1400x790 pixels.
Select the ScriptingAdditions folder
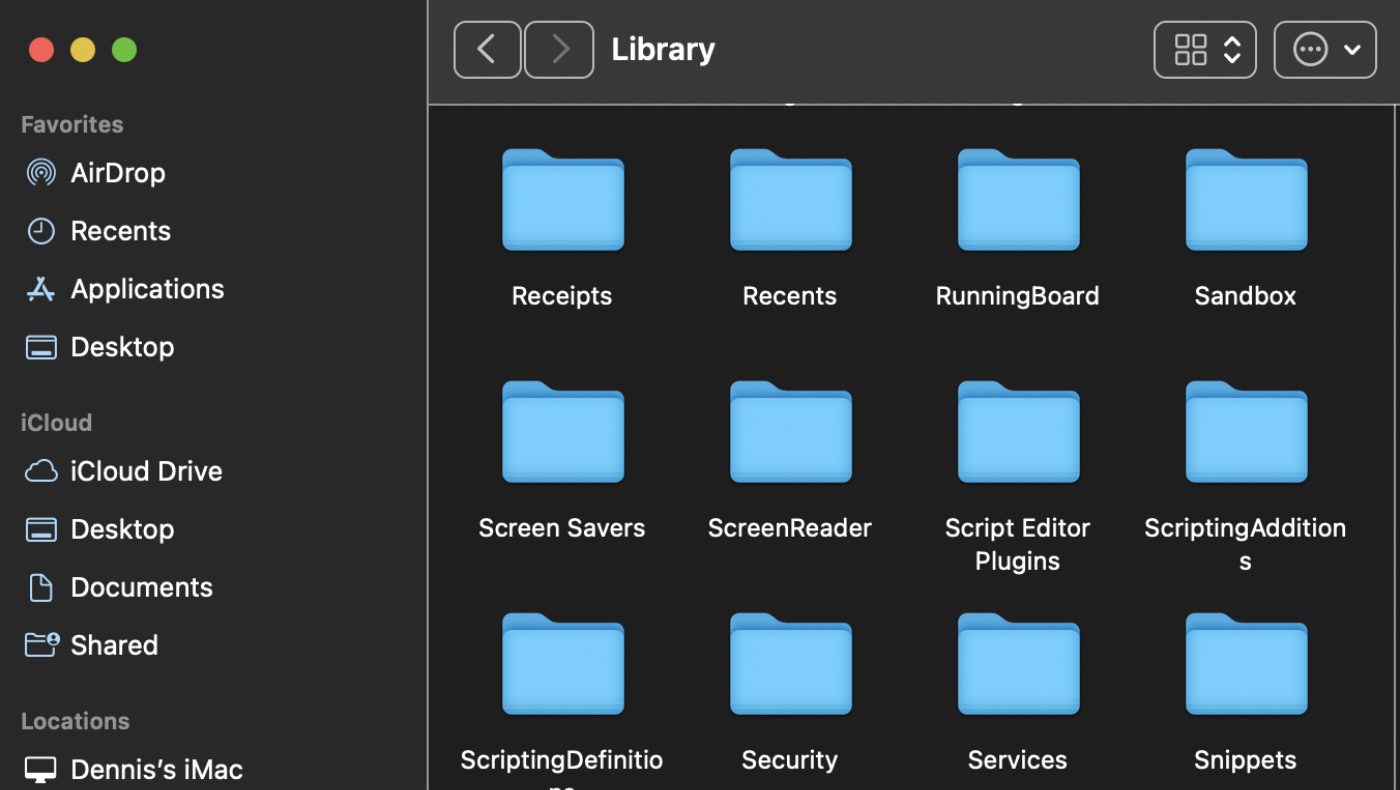(x=1245, y=432)
